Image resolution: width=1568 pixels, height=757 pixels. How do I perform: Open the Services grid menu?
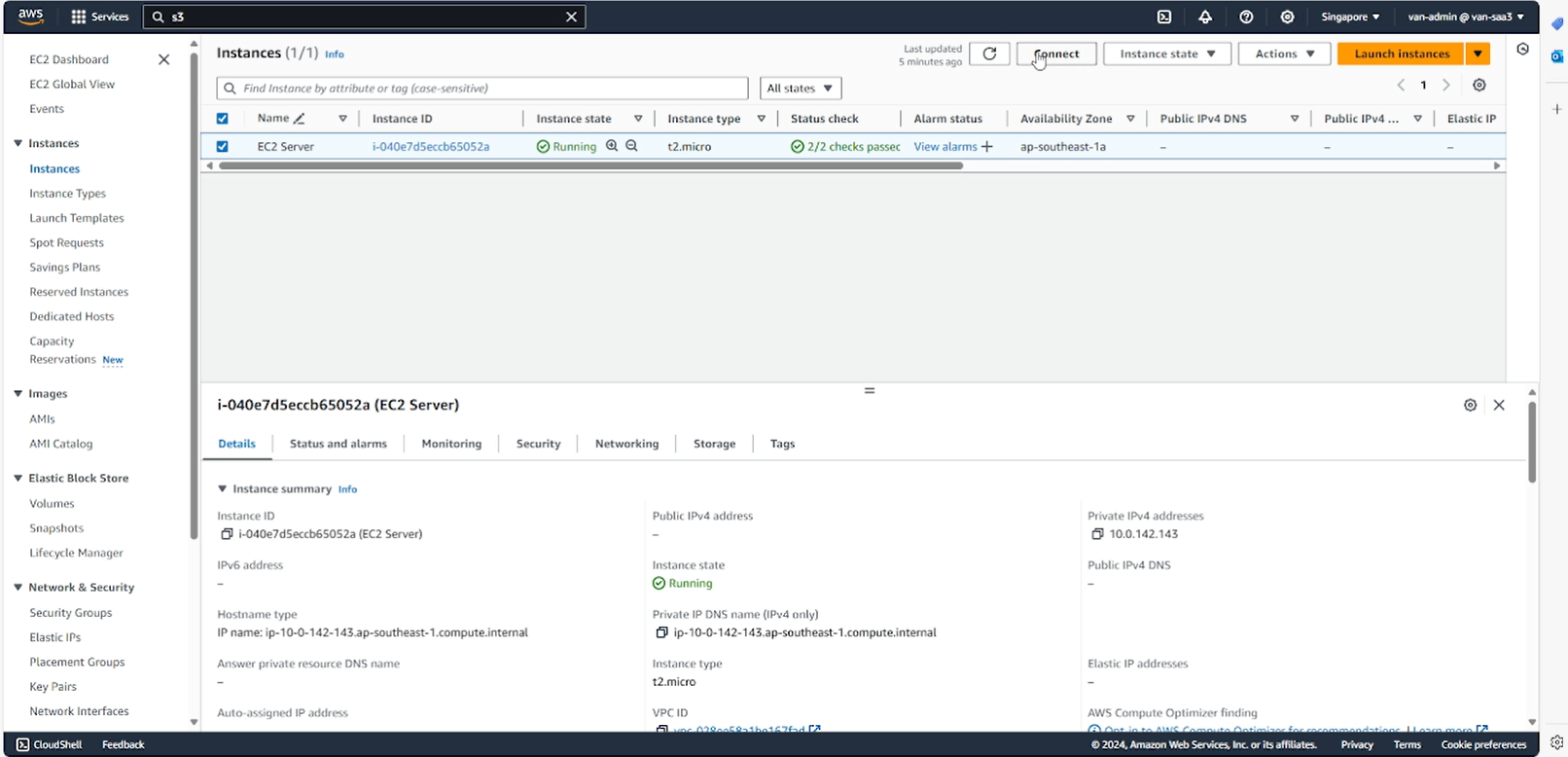pyautogui.click(x=99, y=17)
